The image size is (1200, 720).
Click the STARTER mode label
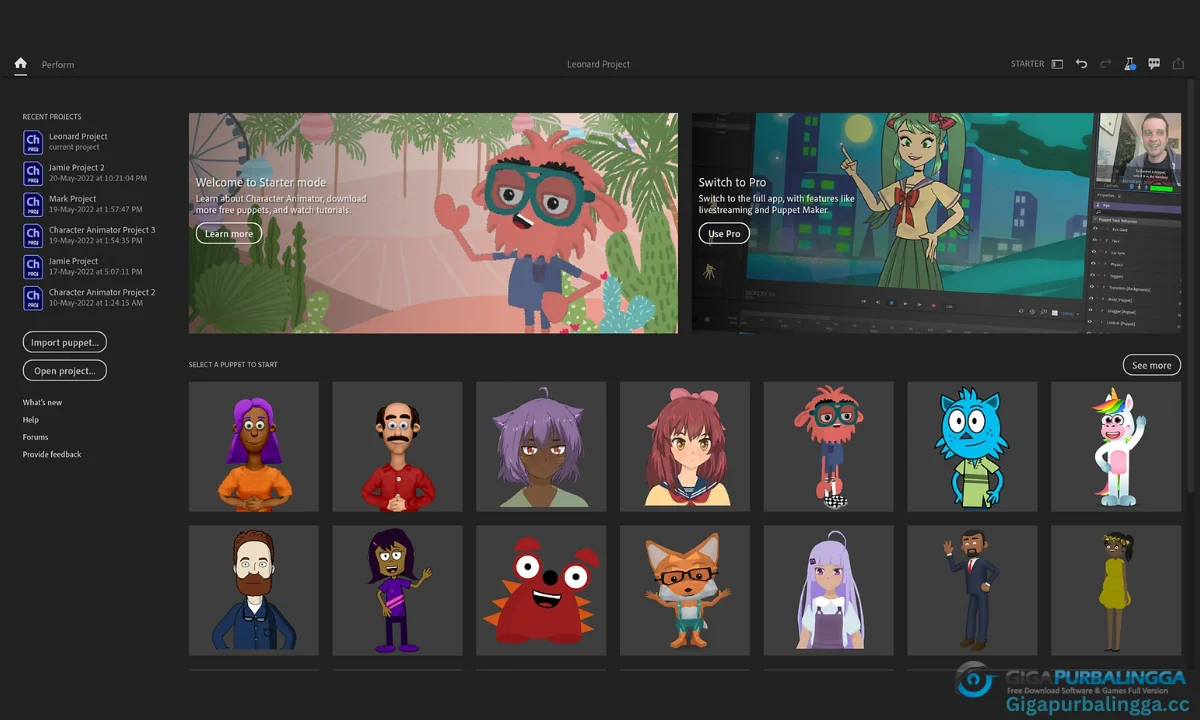click(x=1027, y=64)
